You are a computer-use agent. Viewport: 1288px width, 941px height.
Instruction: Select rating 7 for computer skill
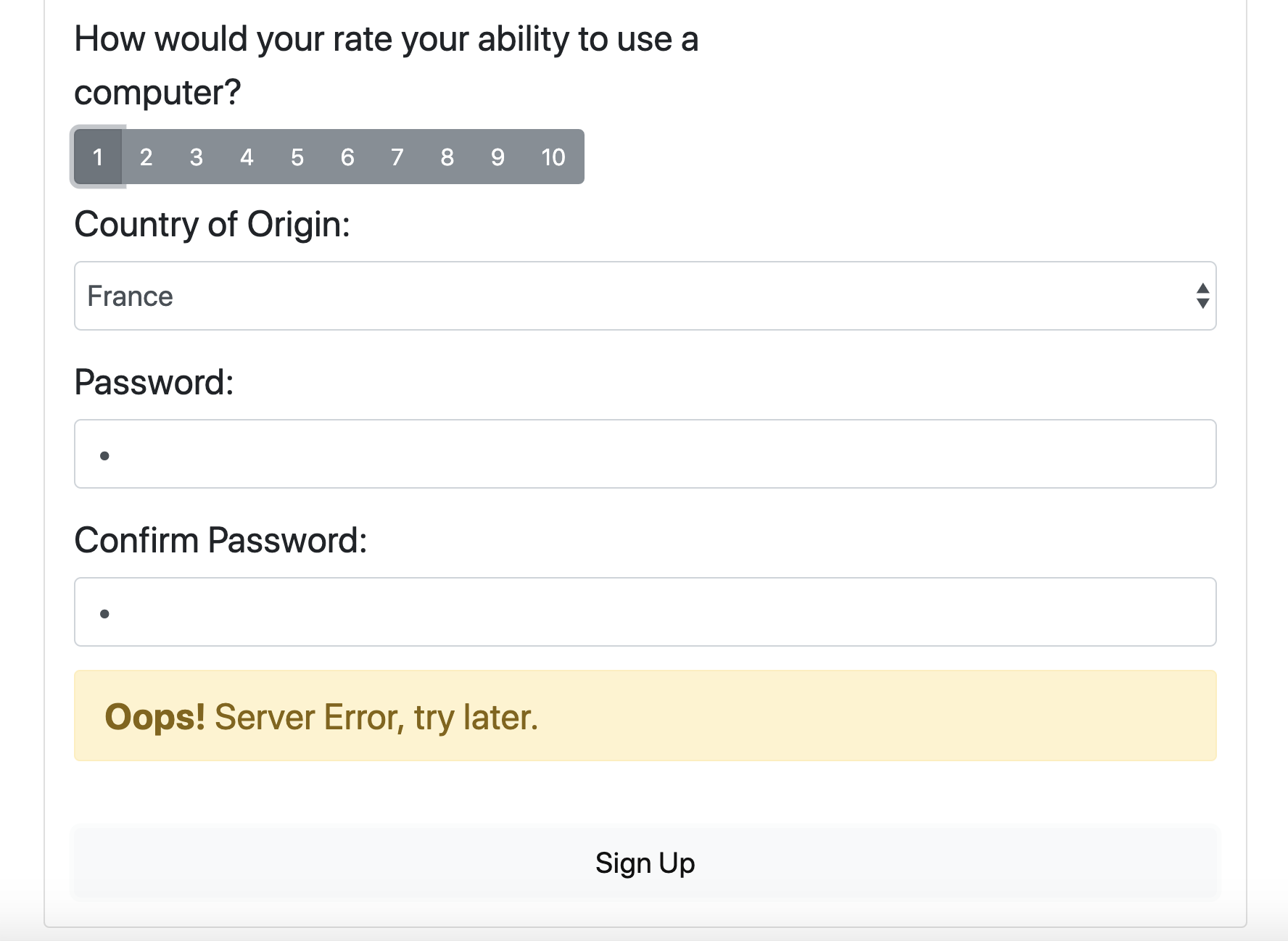click(x=397, y=157)
